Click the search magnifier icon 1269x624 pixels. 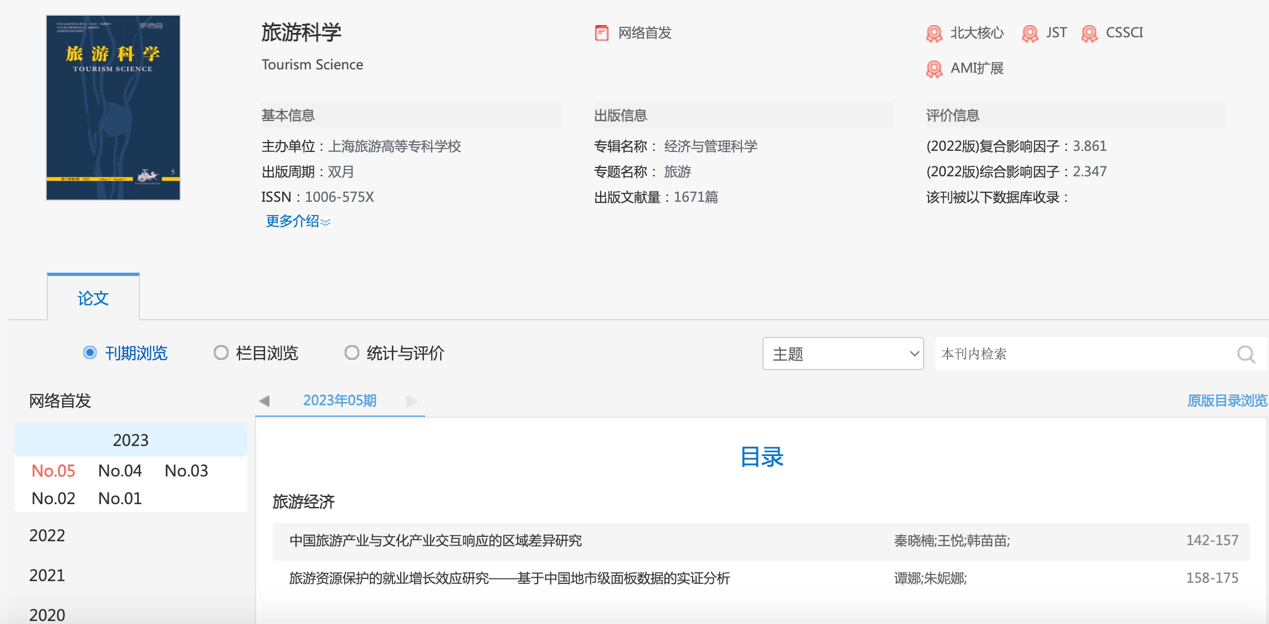click(x=1246, y=354)
